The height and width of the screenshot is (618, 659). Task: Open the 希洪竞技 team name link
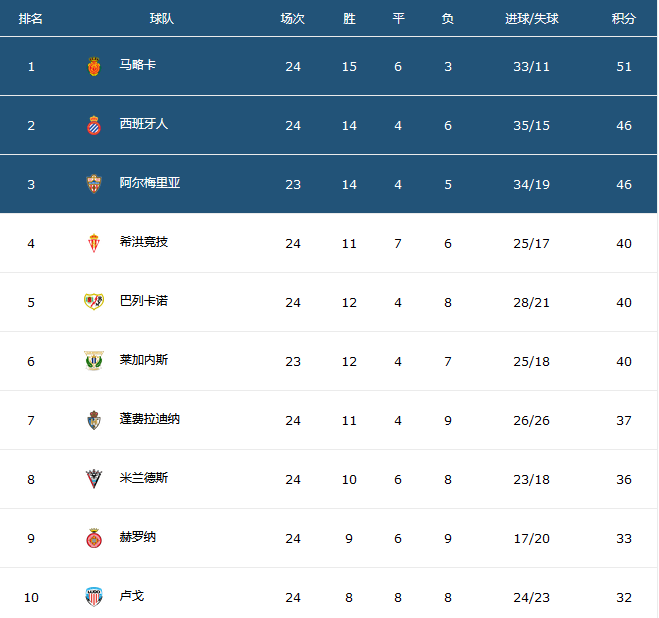143,242
